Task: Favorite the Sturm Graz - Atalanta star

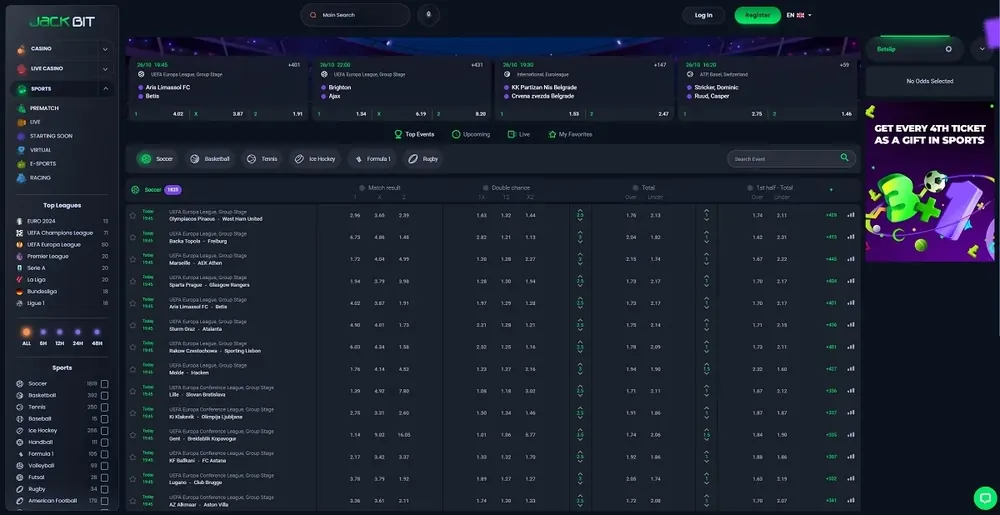Action: coord(133,325)
